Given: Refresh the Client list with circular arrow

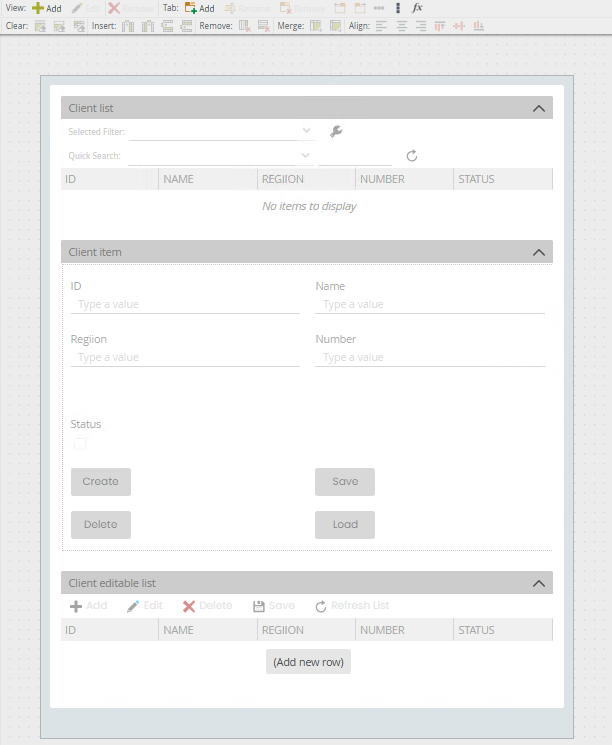Looking at the screenshot, I should tap(411, 156).
